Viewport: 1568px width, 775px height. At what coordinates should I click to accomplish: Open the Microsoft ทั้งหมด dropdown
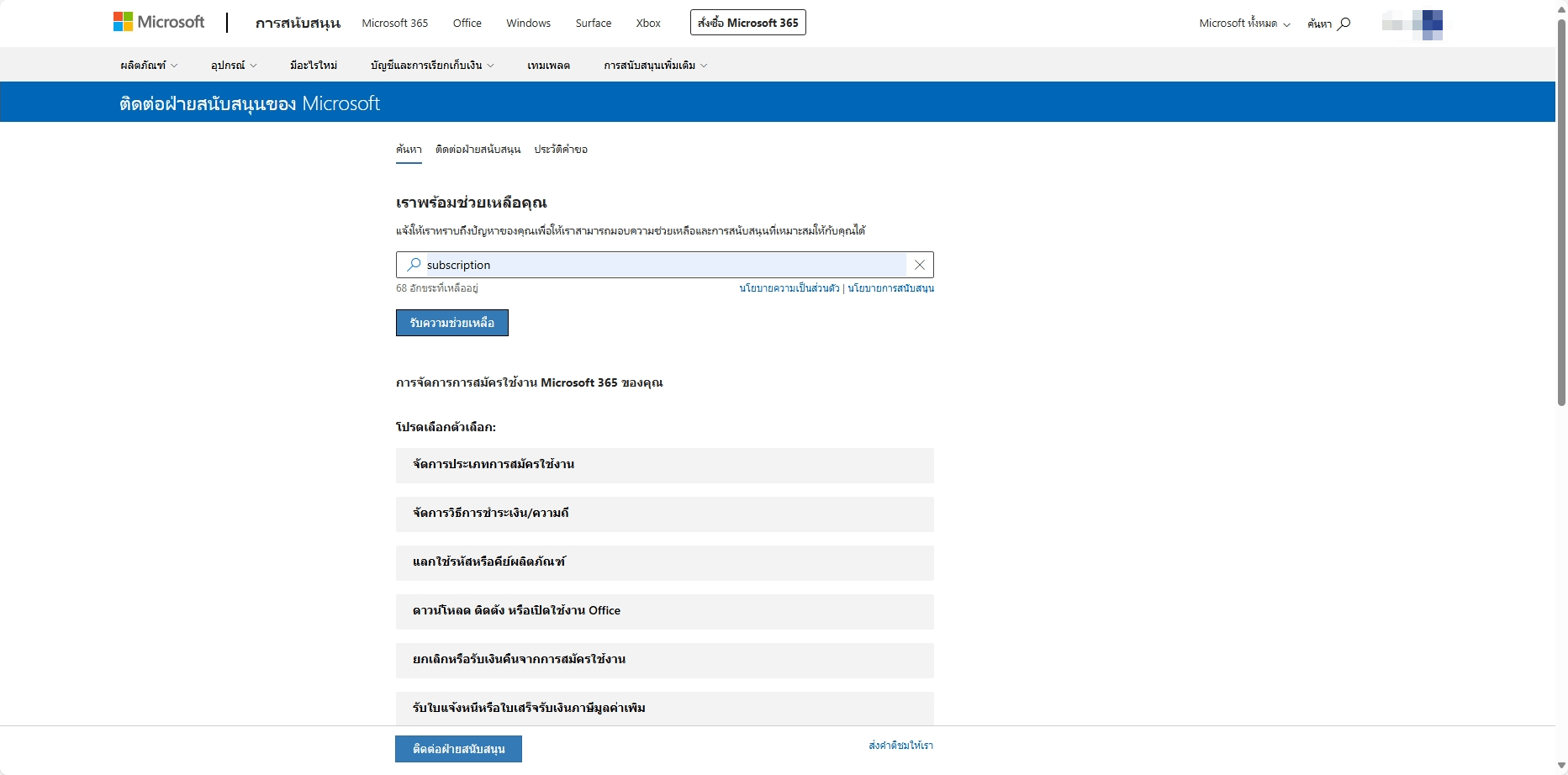[1244, 24]
